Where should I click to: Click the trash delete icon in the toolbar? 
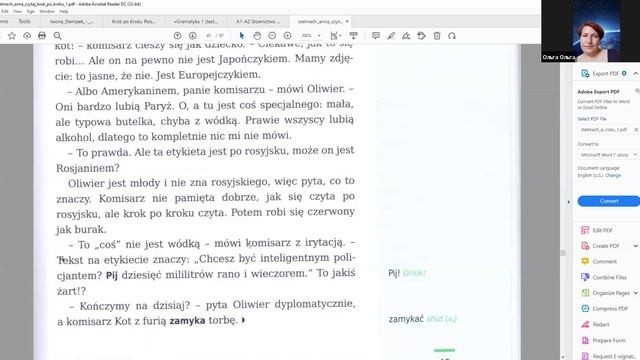[x=437, y=36]
